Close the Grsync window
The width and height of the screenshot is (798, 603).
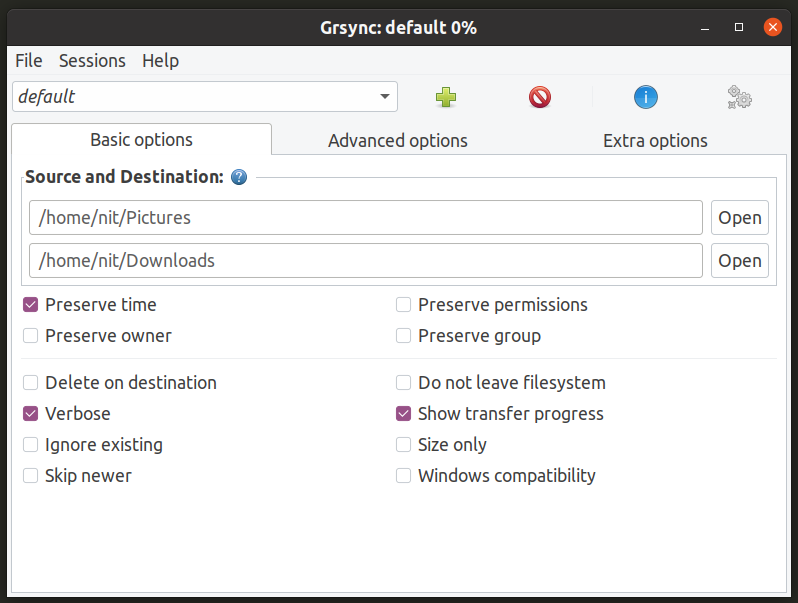coord(772,27)
